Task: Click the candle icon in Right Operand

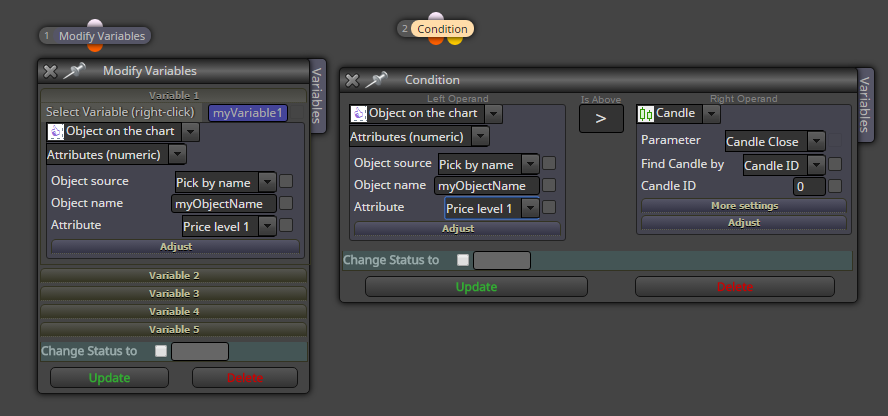Action: tap(646, 114)
